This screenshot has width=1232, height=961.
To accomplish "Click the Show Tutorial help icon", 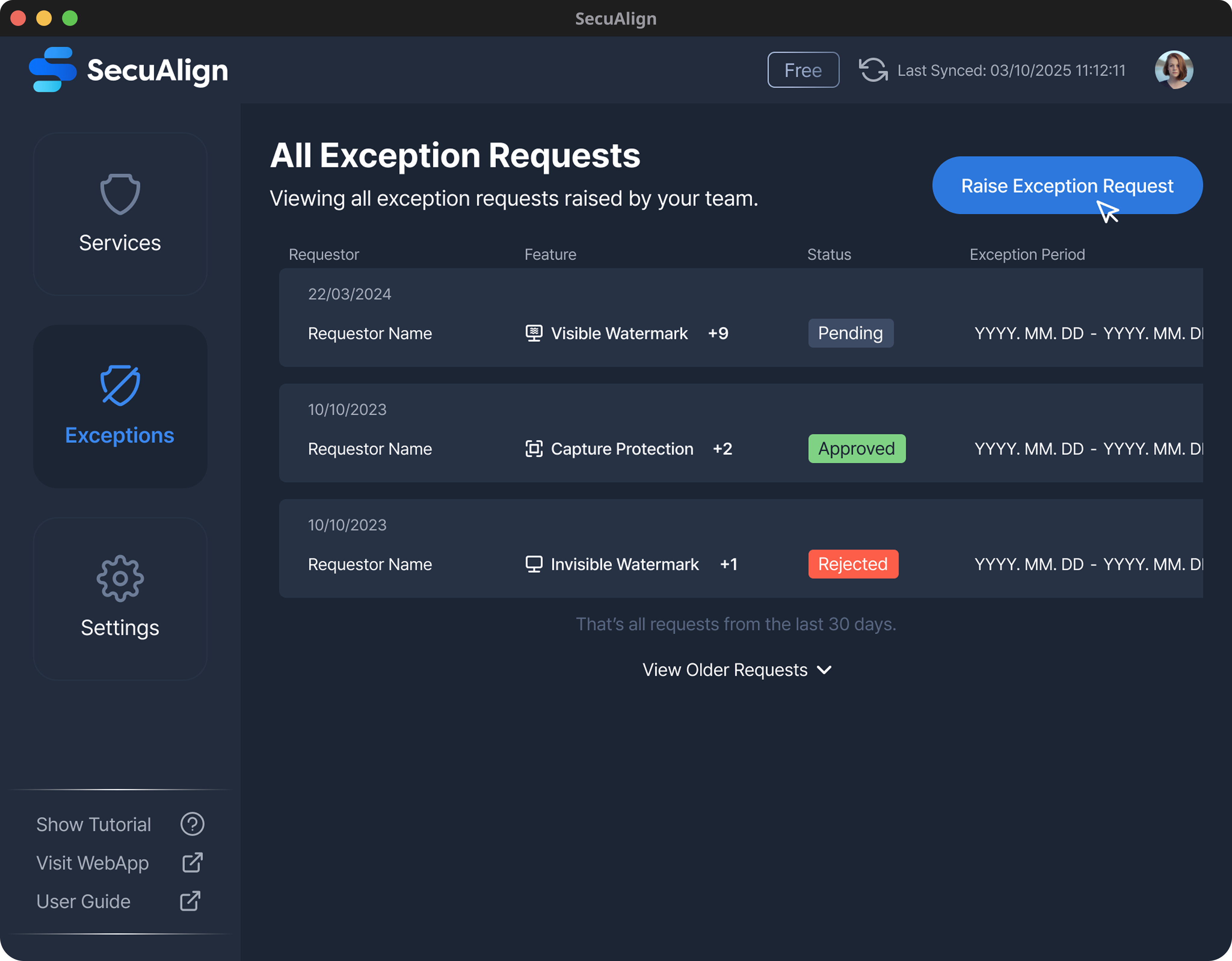I will tap(192, 824).
